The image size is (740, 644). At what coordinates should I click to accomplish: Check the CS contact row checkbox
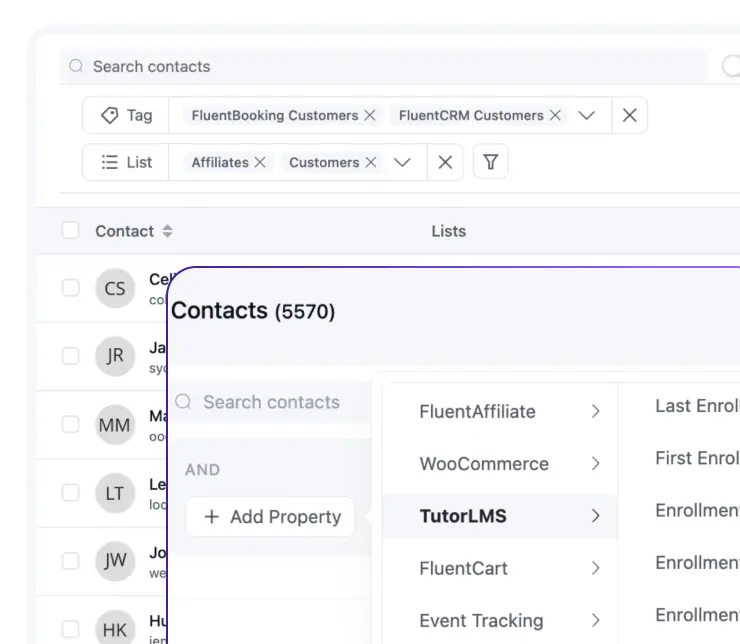point(71,288)
